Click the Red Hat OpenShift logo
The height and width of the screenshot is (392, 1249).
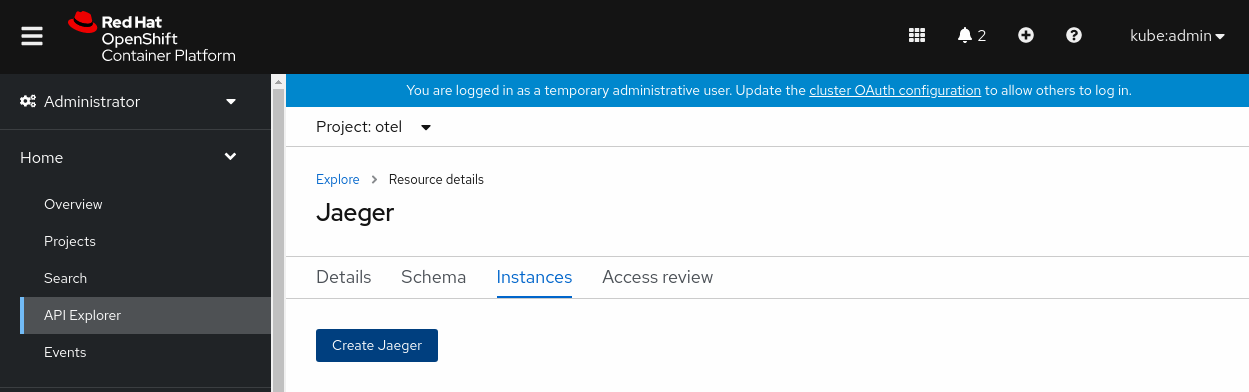click(152, 37)
